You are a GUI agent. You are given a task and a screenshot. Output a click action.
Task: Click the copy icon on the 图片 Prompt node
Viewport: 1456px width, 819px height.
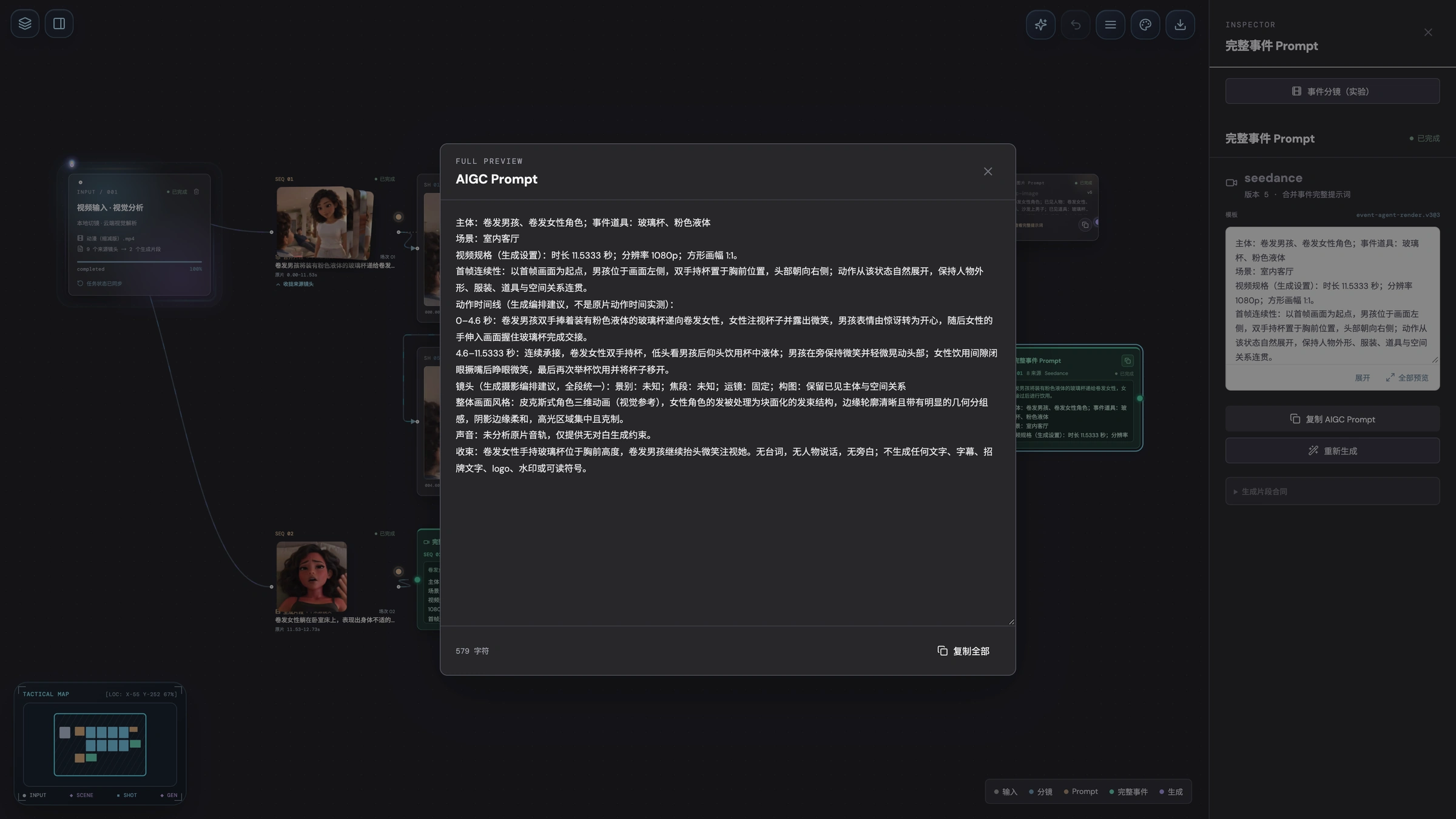pos(1085,225)
